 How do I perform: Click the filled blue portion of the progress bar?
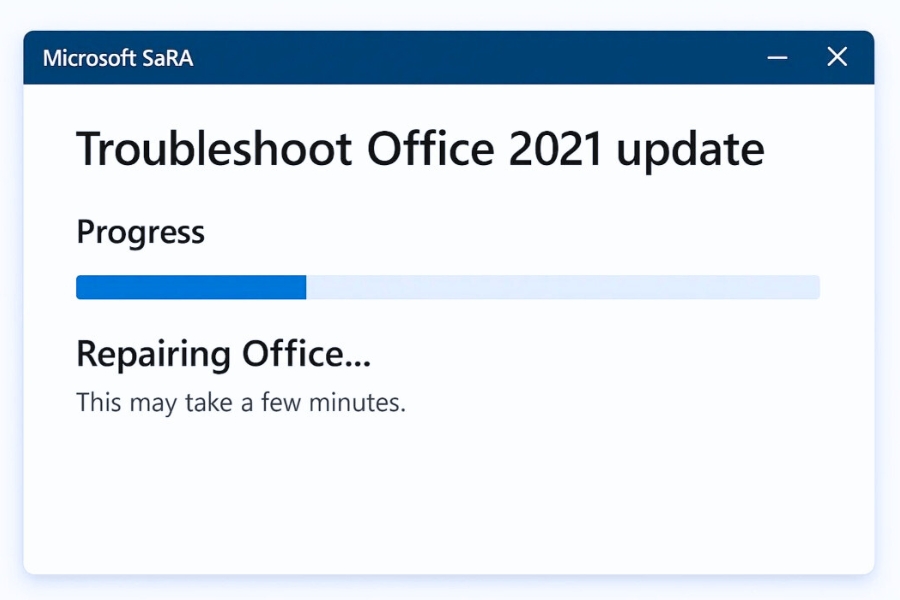[x=190, y=287]
